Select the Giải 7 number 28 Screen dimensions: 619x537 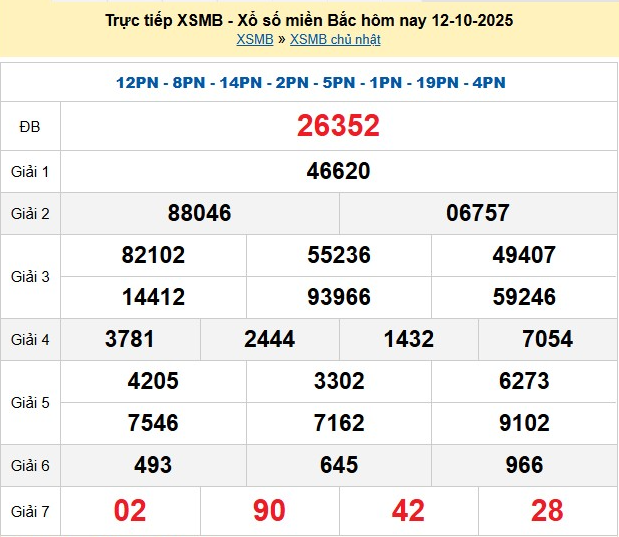[547, 511]
